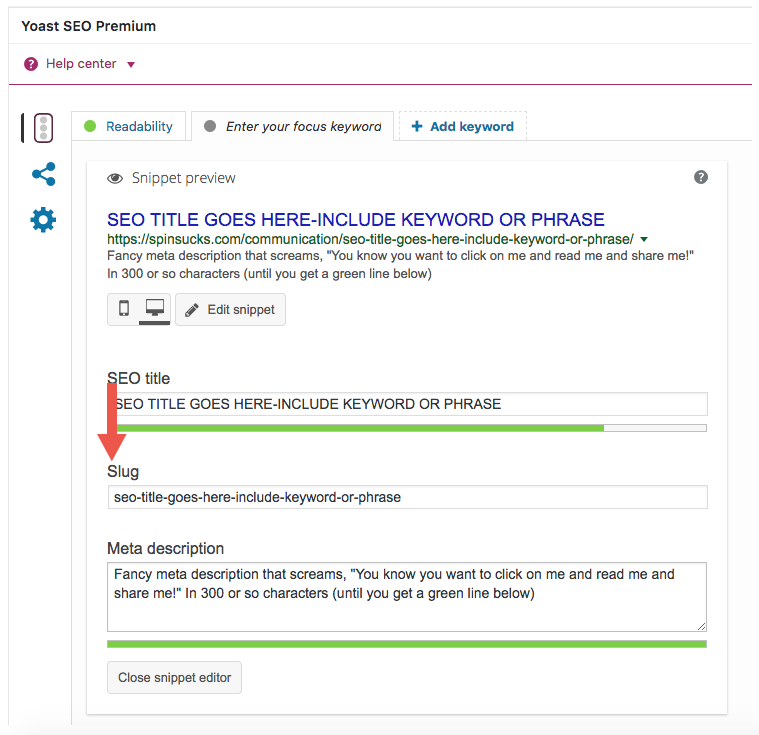Open the advanced settings gear icon

pyautogui.click(x=43, y=220)
